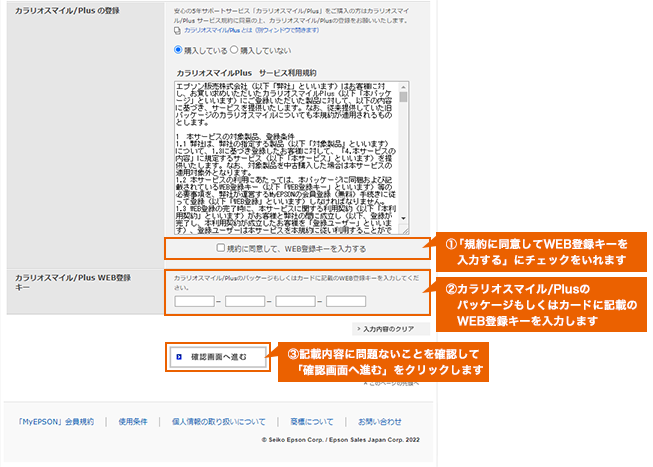The height and width of the screenshot is (467, 653).
Task: Open 使用条件 footer link
Action: coord(131,421)
